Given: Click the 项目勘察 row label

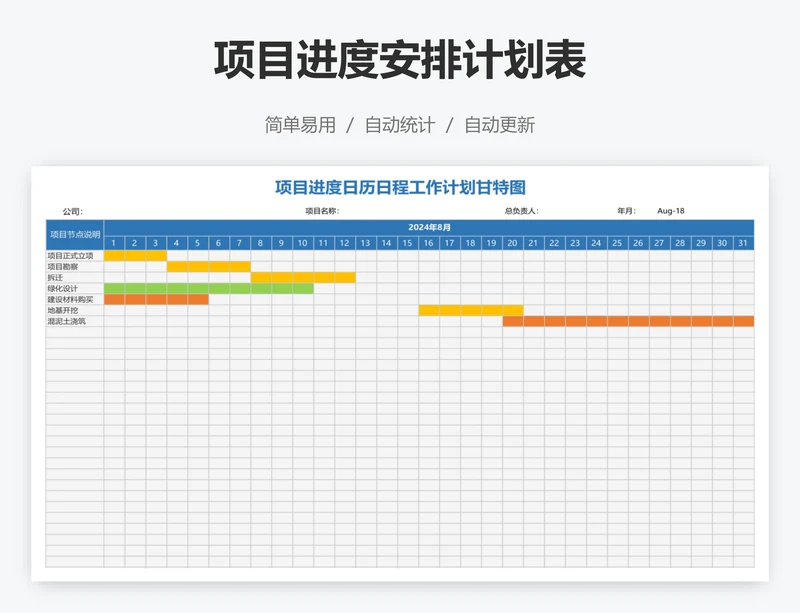Looking at the screenshot, I should [63, 266].
